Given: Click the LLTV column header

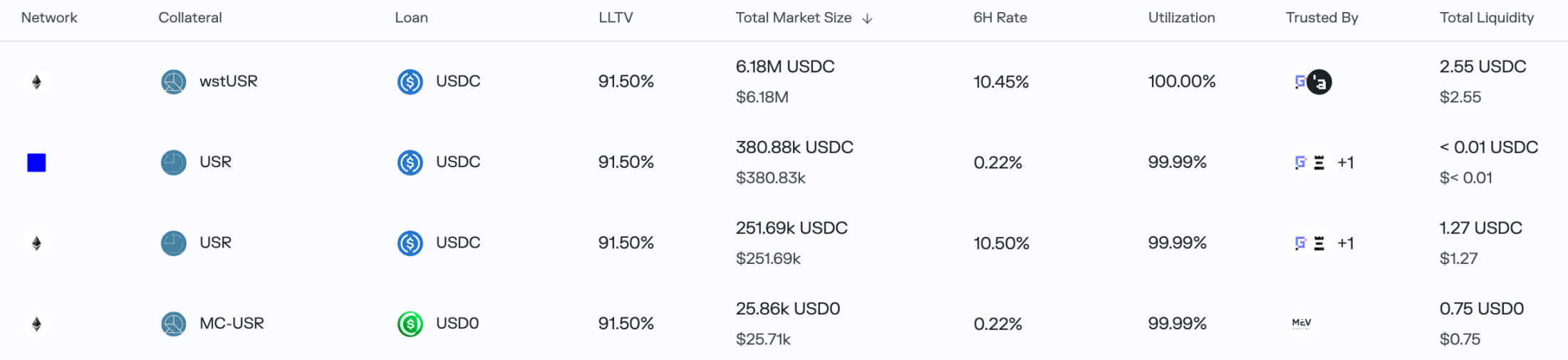Looking at the screenshot, I should (616, 18).
